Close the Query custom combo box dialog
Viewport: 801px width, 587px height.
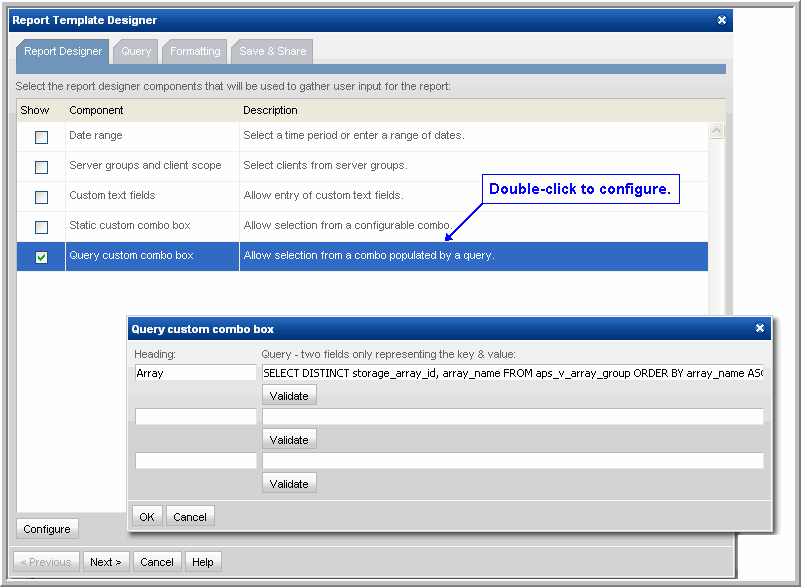(x=759, y=328)
